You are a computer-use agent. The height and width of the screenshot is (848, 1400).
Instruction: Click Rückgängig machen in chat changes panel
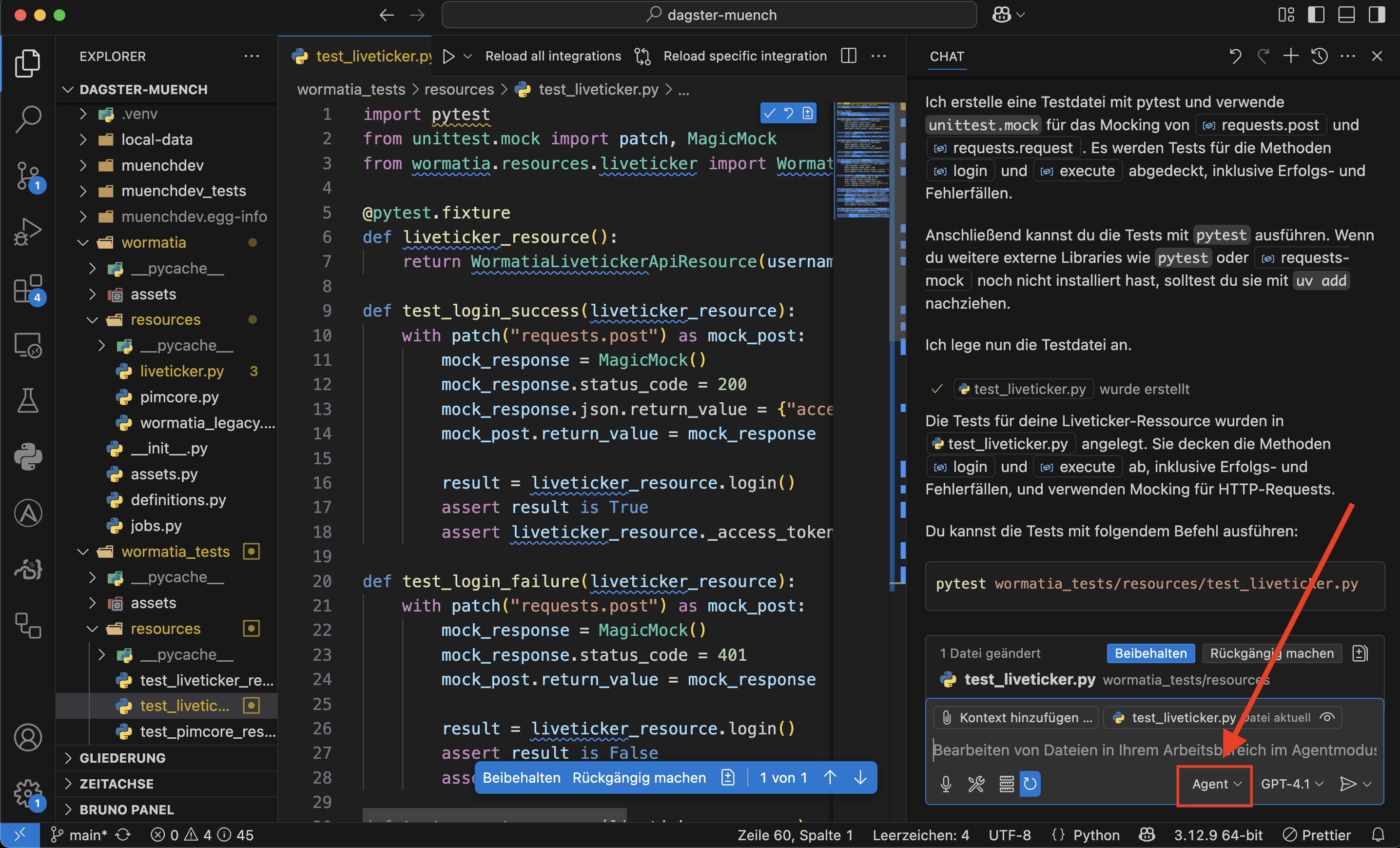(1272, 653)
